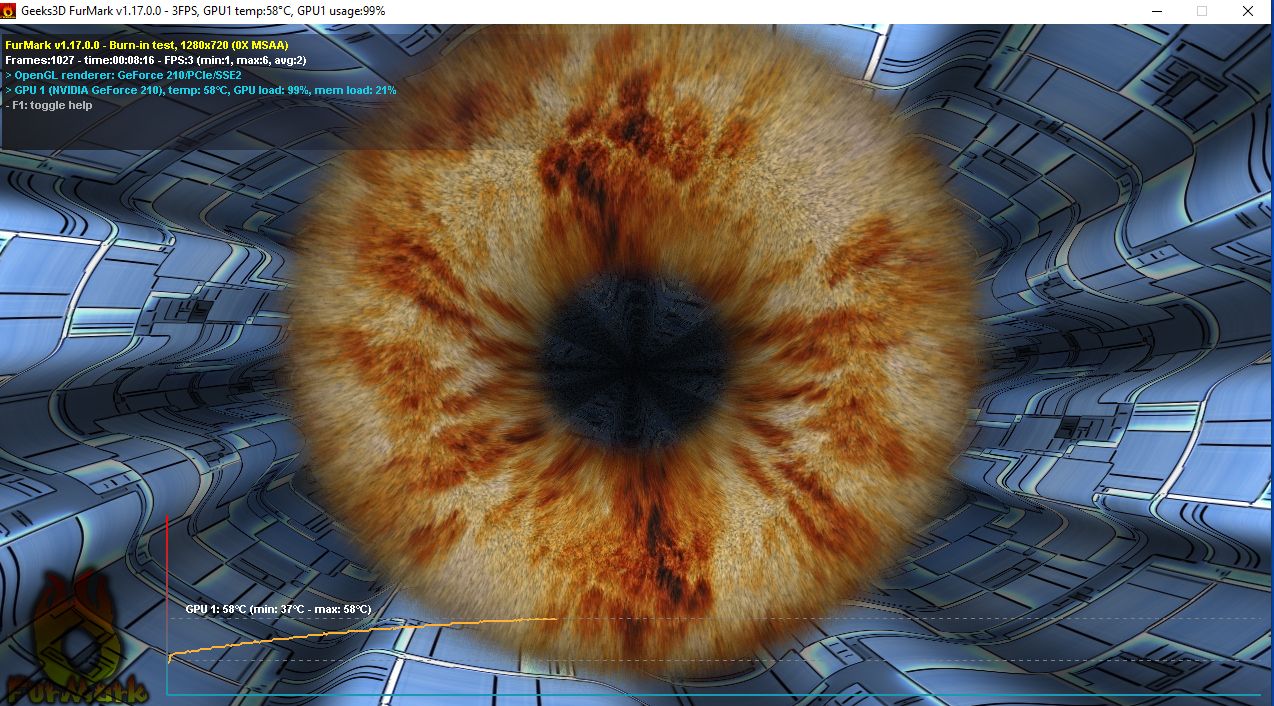
Task: Click the title text 'Geeks3D FurMark v1.17.0.0'
Action: coord(92,11)
